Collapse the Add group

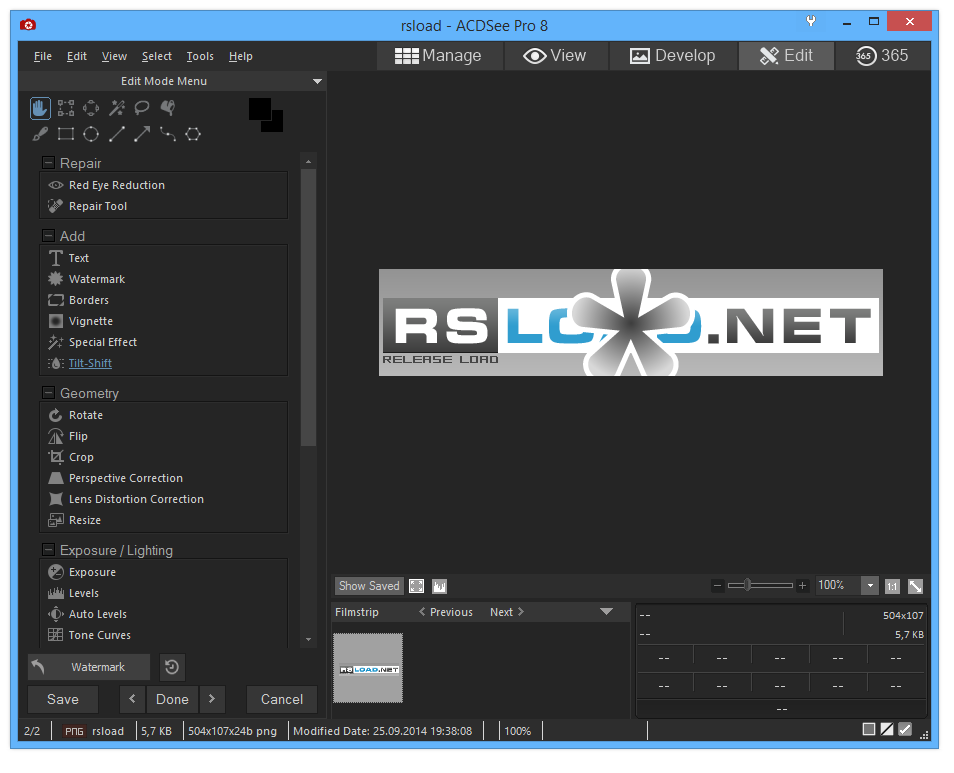pyautogui.click(x=49, y=235)
